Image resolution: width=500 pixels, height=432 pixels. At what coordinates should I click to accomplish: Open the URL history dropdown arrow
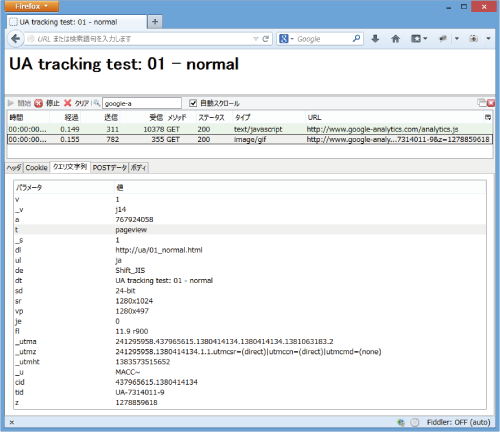click(x=256, y=39)
